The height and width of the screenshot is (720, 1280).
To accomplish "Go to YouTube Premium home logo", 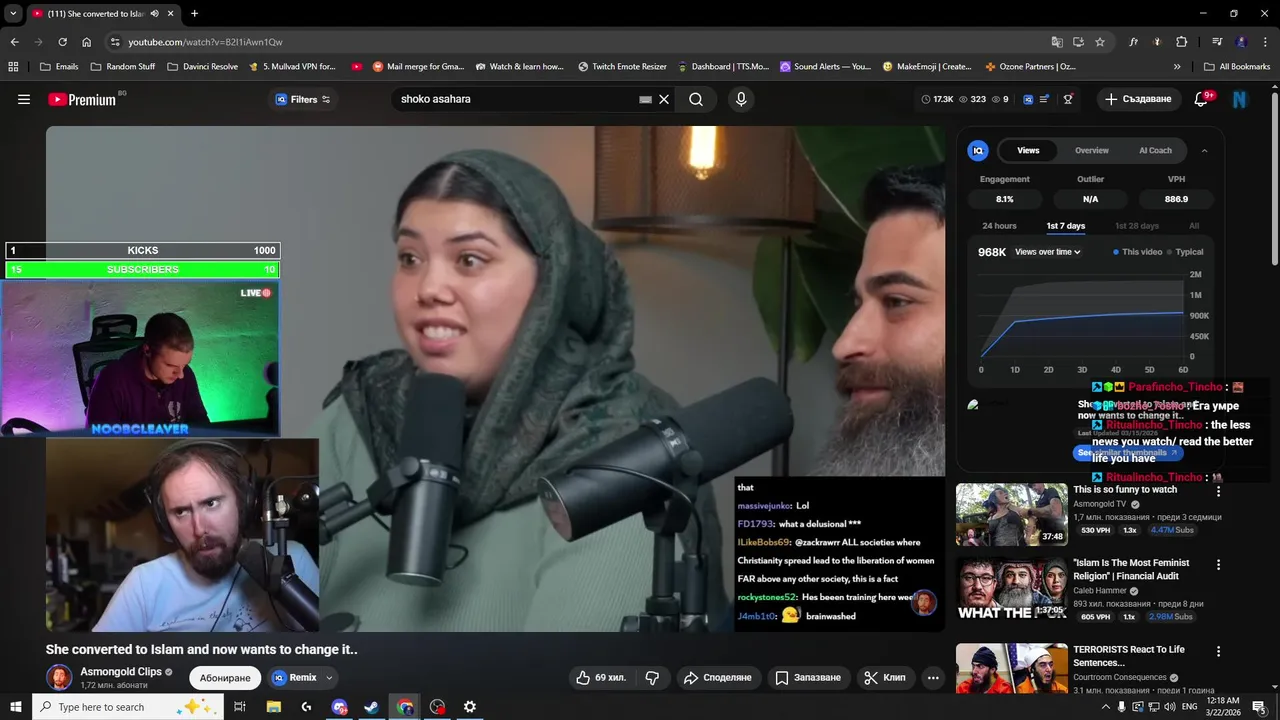I will (82, 99).
